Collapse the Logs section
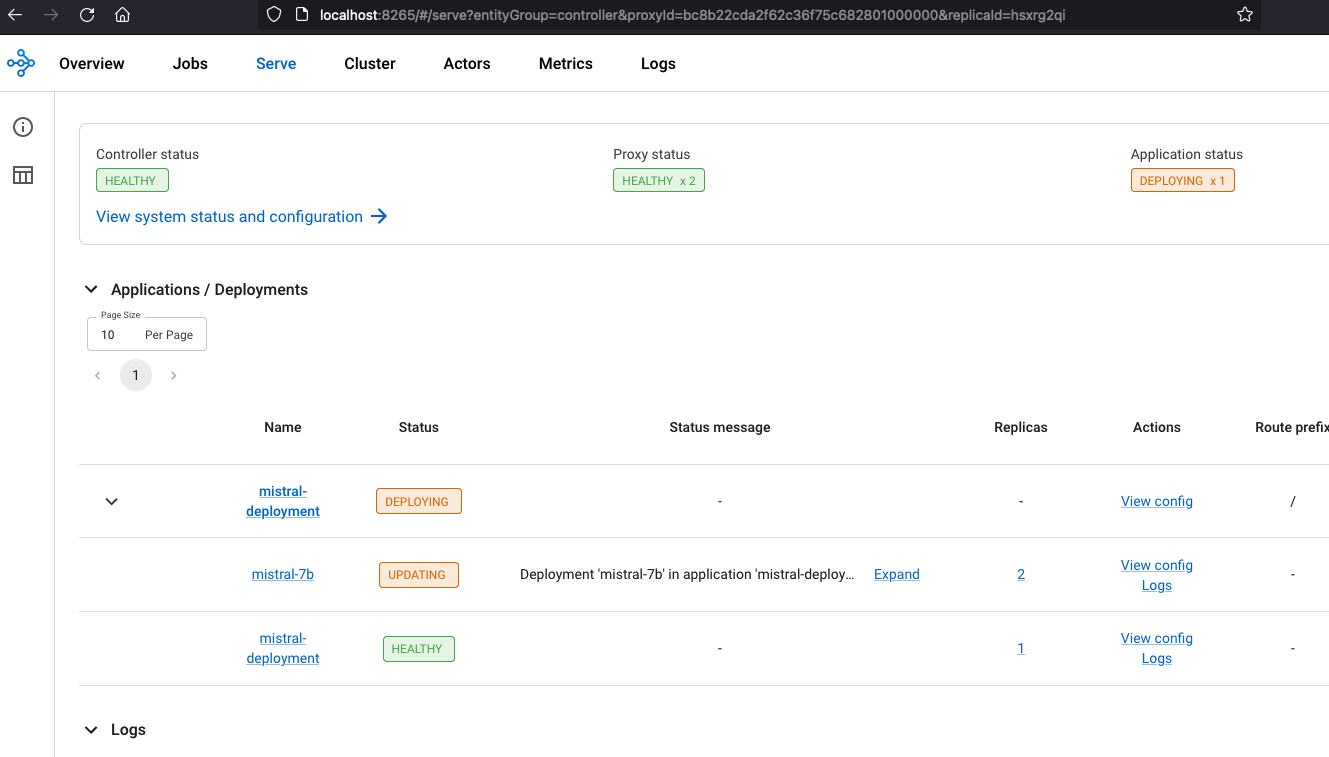Screen dimensions: 1329x757 91,729
